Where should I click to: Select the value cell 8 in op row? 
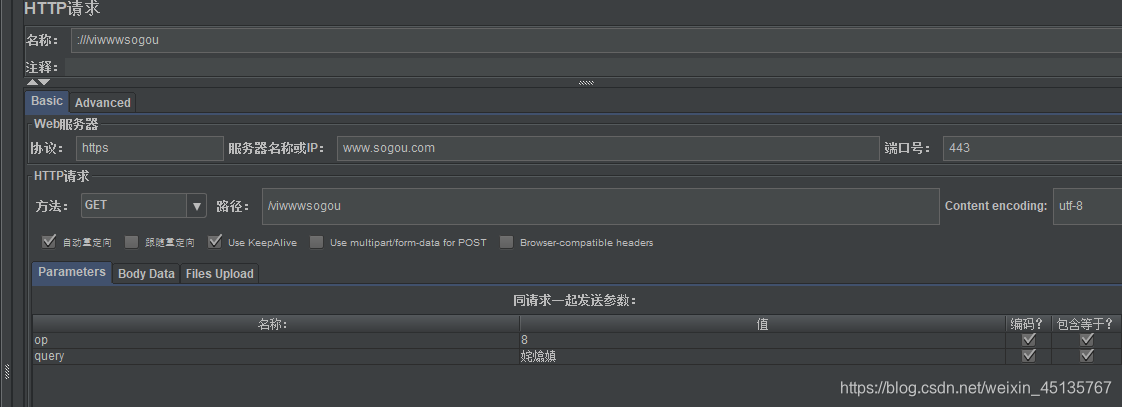click(x=763, y=340)
